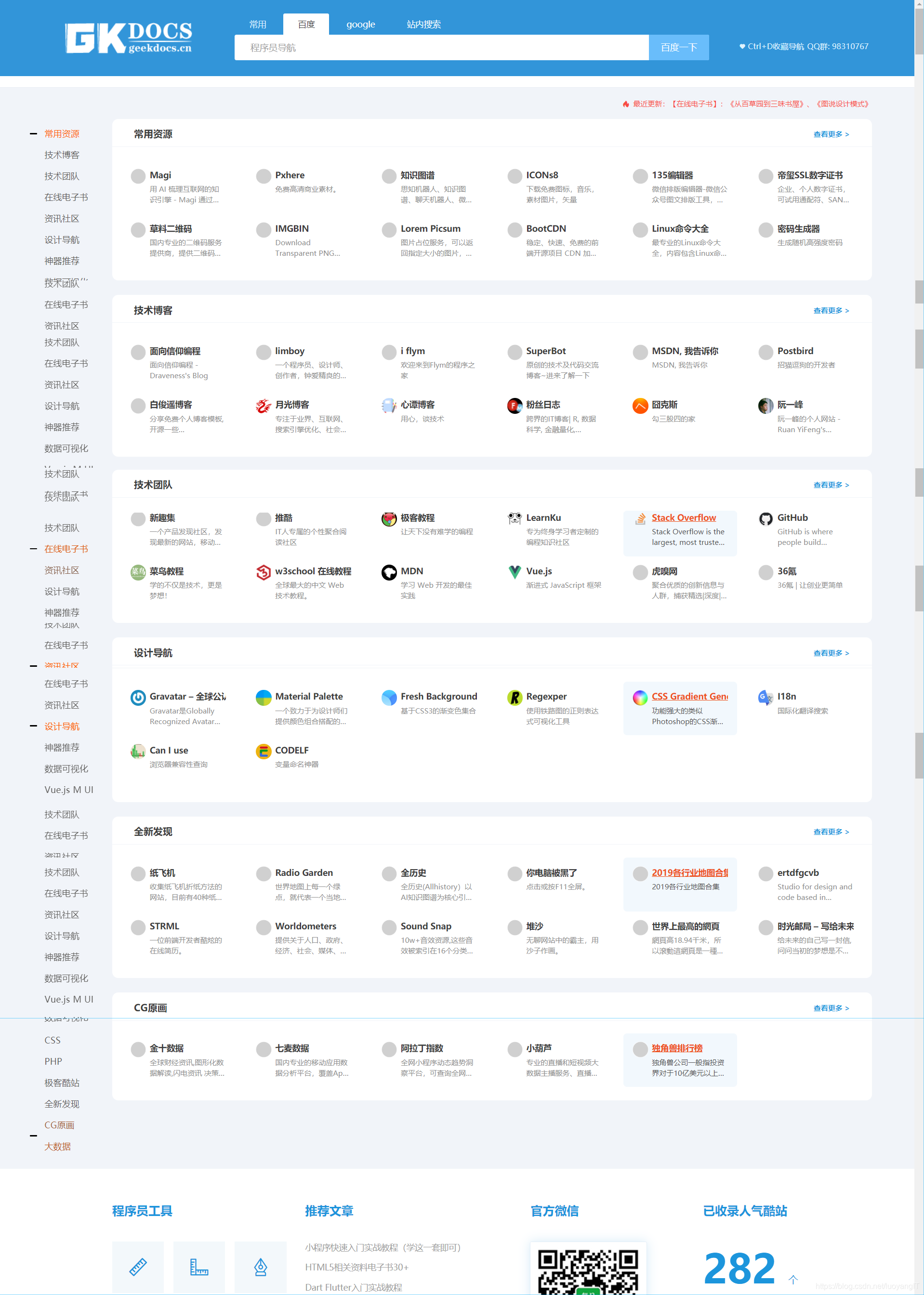
Task: Select 全新发现 in the sidebar
Action: click(62, 1104)
